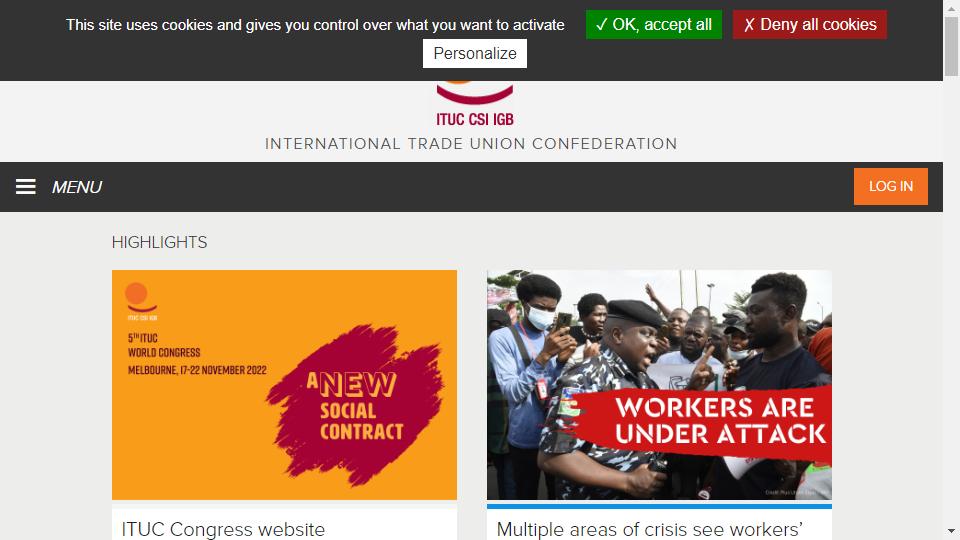960x540 pixels.
Task: Open the Personalize cookie settings
Action: point(474,53)
